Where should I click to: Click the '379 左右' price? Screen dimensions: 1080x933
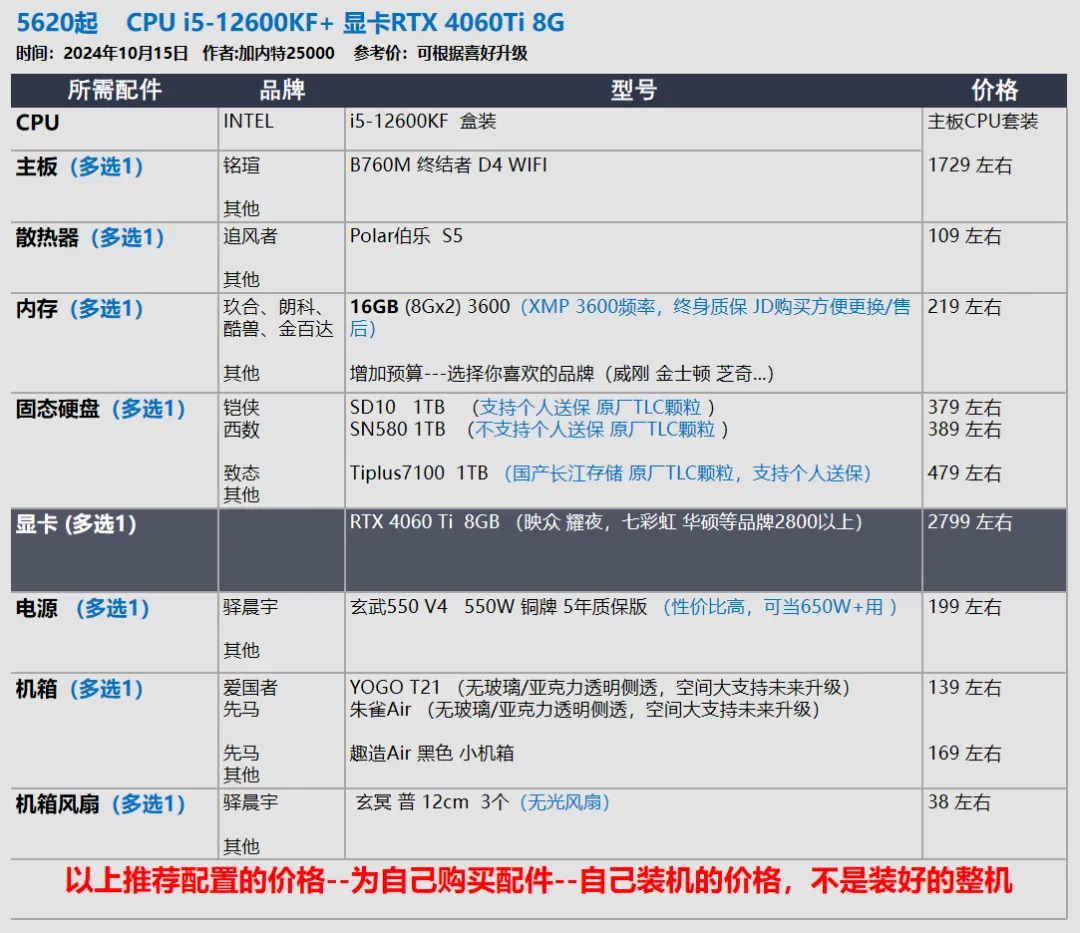964,408
